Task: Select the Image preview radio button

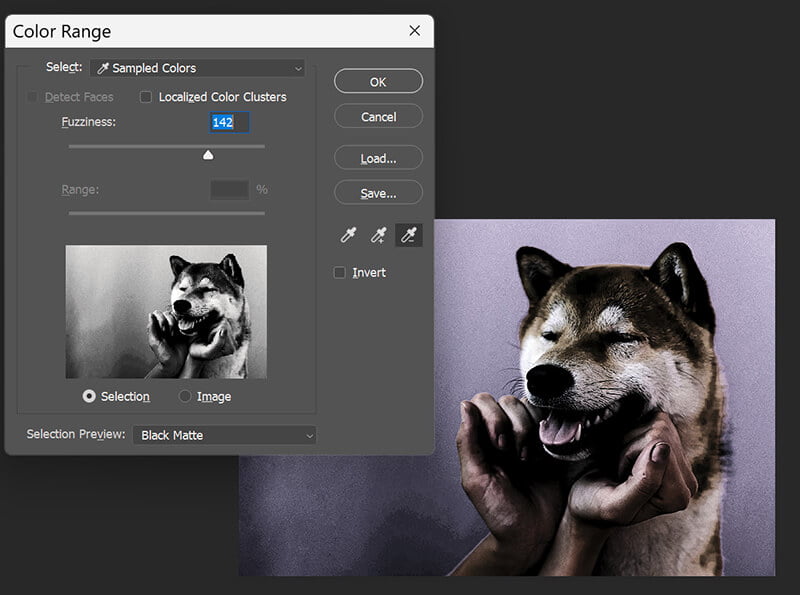Action: 185,396
